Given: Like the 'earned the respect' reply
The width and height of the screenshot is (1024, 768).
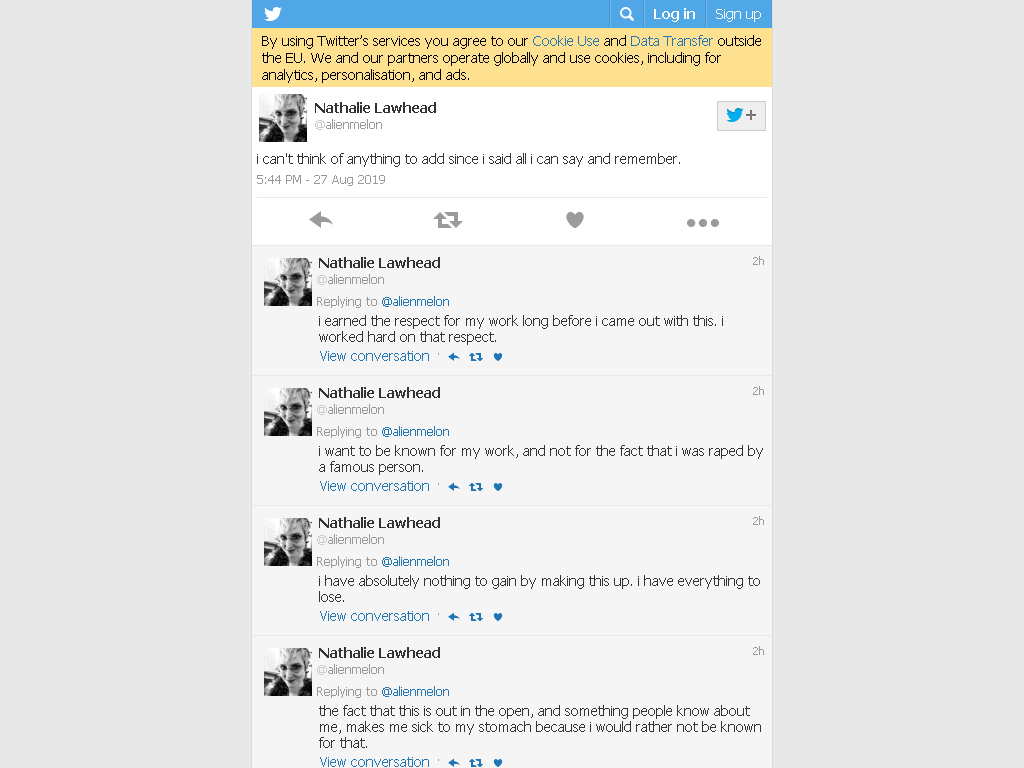Looking at the screenshot, I should pos(498,357).
